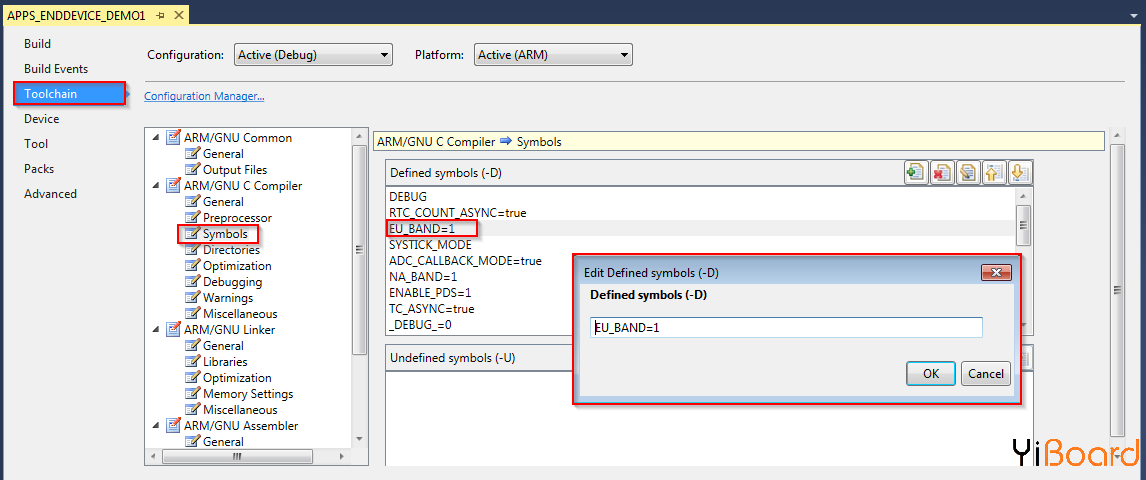The width and height of the screenshot is (1146, 480).
Task: Collapse the ARM/GNU Common tree node
Action: [156, 138]
